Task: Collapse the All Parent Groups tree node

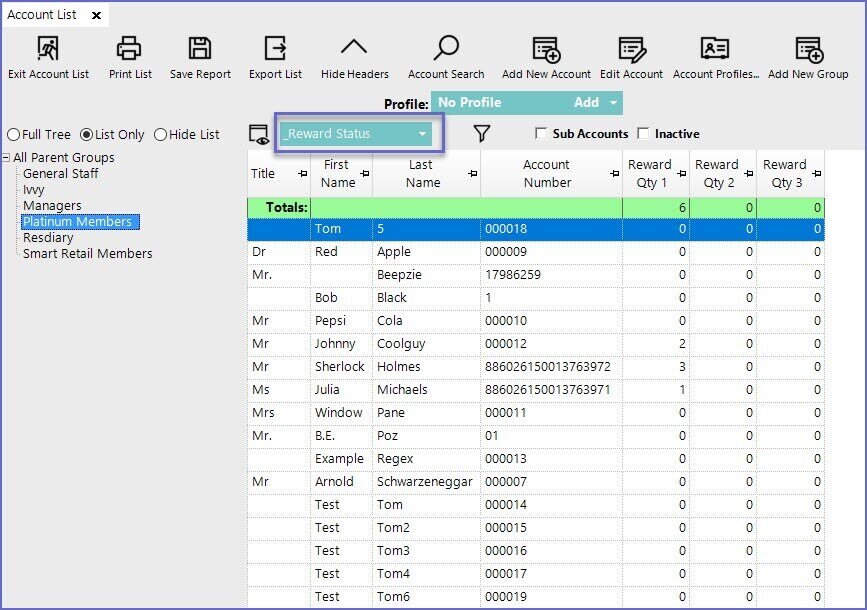Action: click(7, 158)
